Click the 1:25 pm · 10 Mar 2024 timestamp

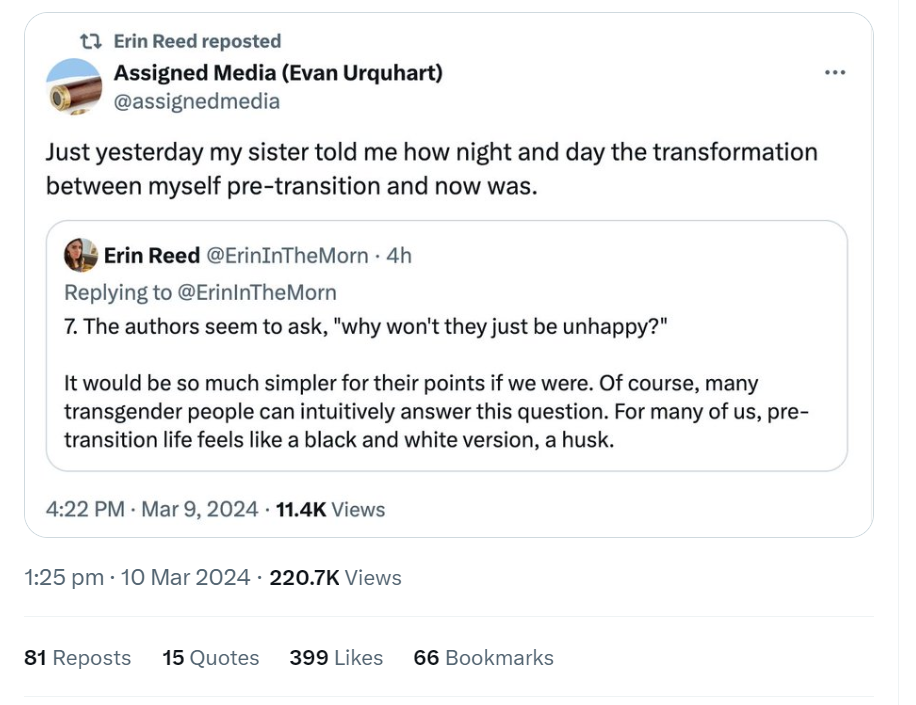click(x=137, y=577)
